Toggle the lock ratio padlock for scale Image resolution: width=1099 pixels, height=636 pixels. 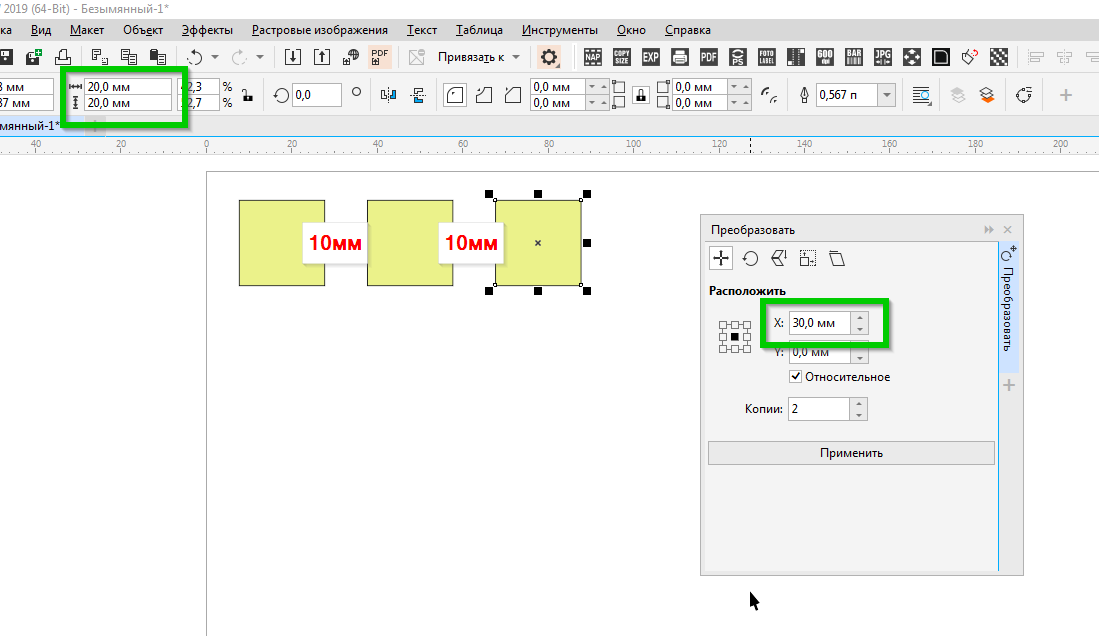point(247,95)
